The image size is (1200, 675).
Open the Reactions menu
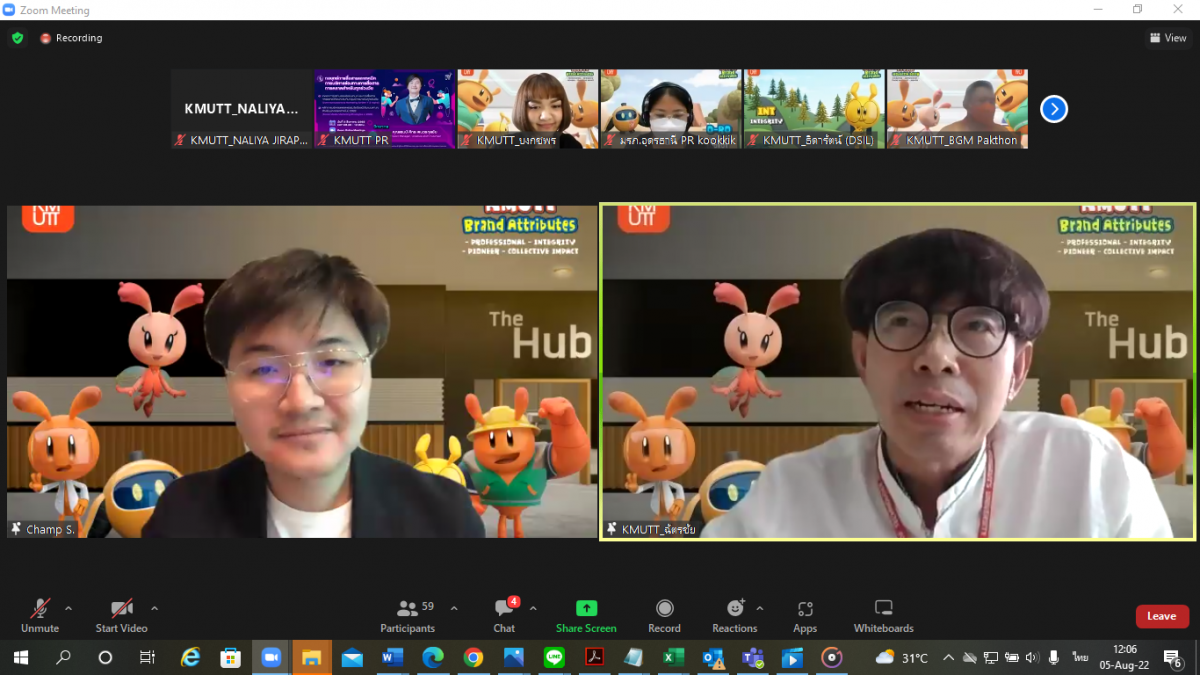tap(735, 615)
